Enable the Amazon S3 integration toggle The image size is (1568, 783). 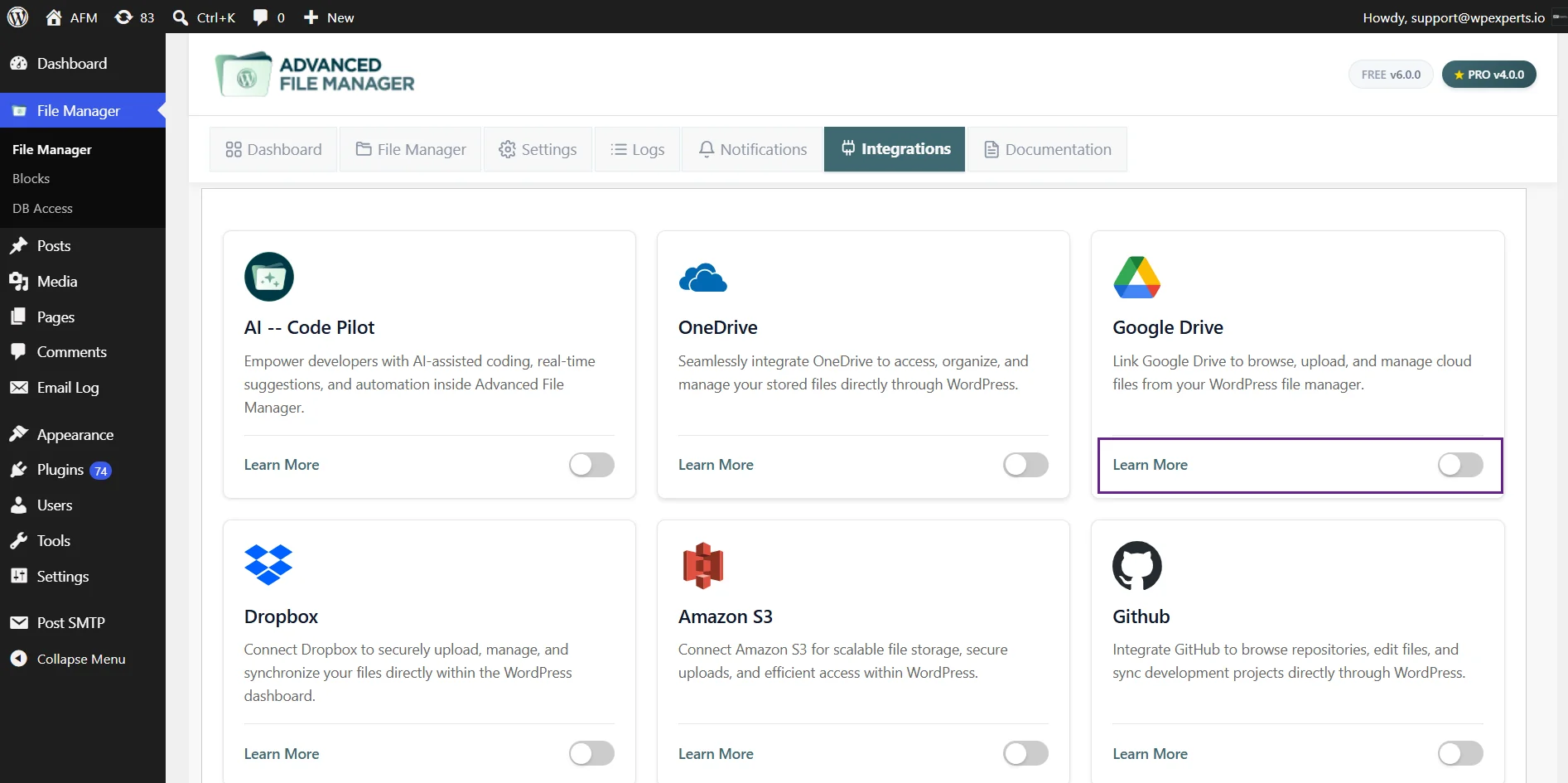tap(1025, 753)
